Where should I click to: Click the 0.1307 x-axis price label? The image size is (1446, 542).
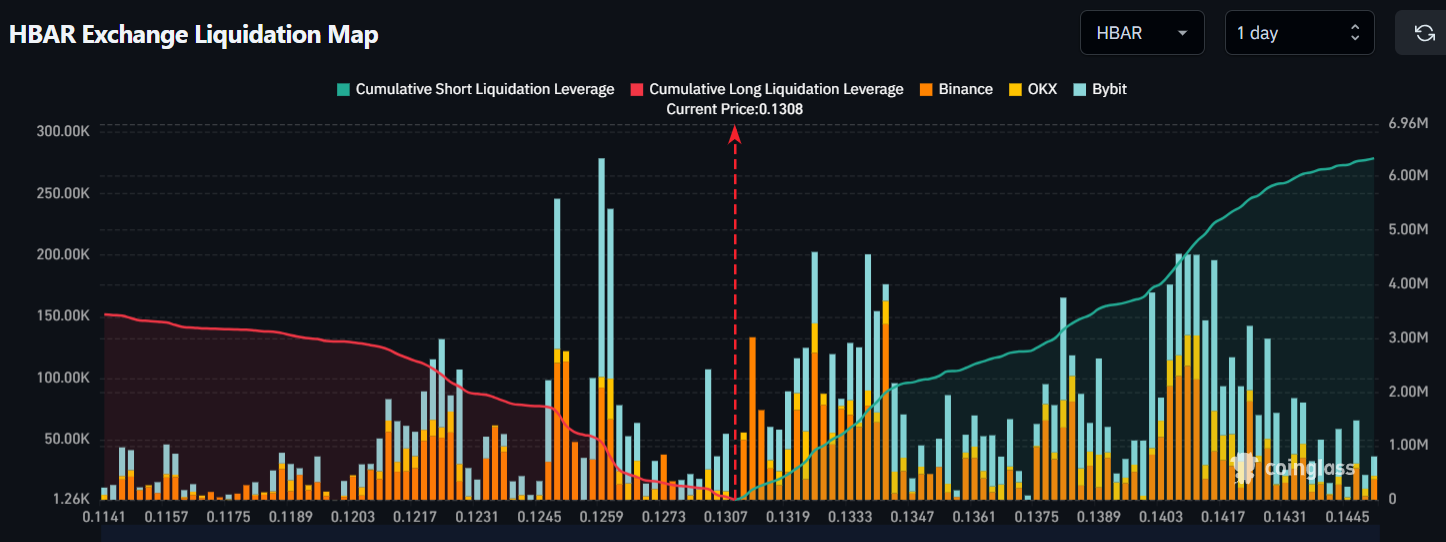(x=726, y=517)
